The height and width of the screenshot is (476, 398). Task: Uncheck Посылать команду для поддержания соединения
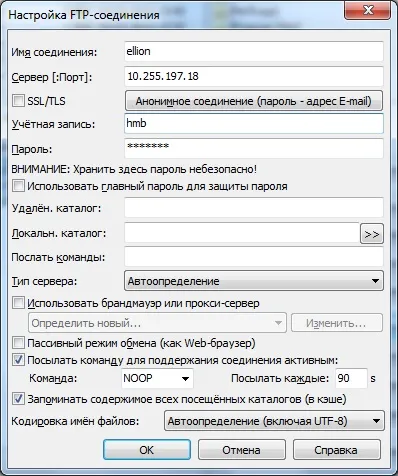pos(18,360)
